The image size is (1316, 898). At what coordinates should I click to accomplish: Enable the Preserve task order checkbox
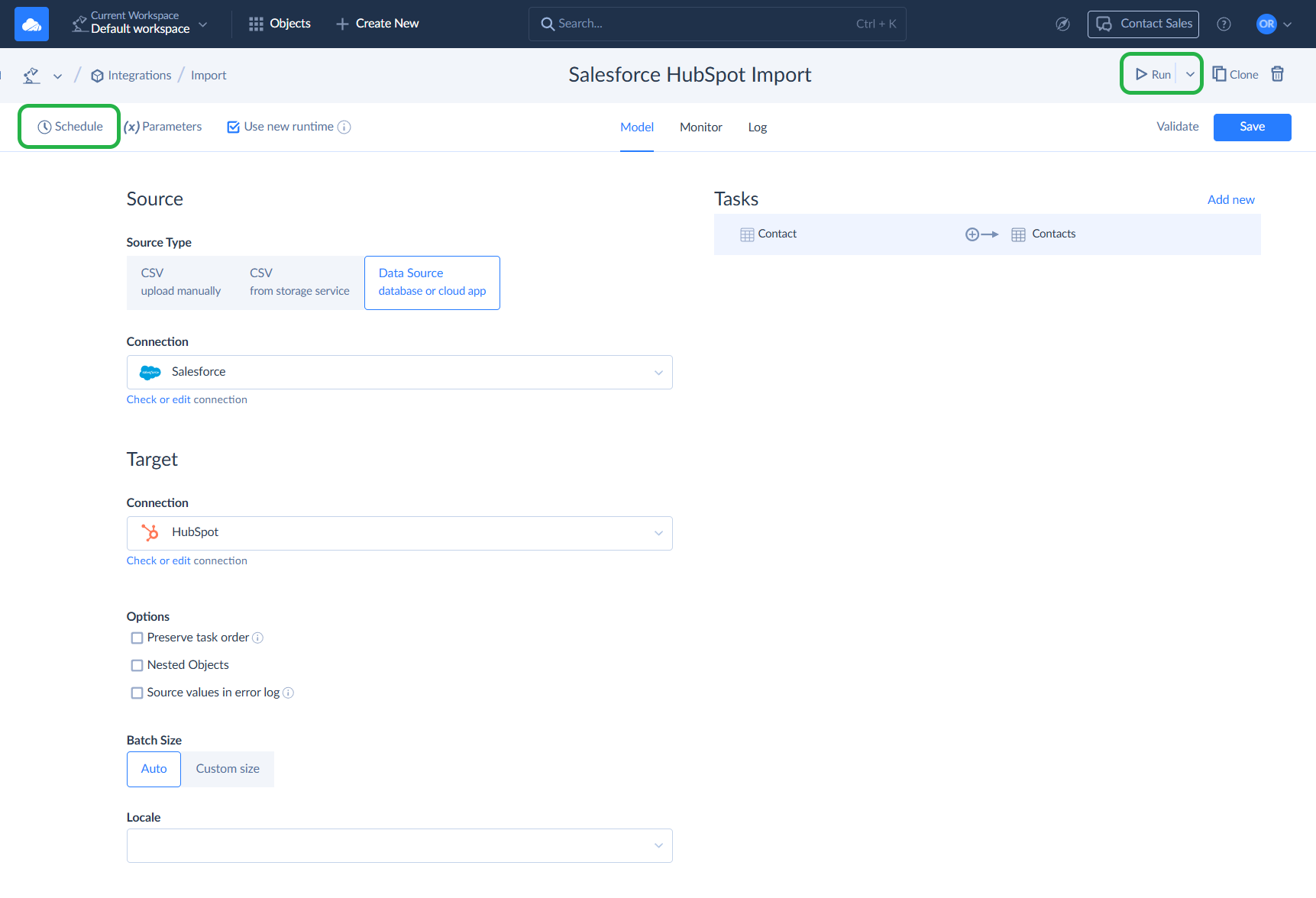pyautogui.click(x=137, y=638)
